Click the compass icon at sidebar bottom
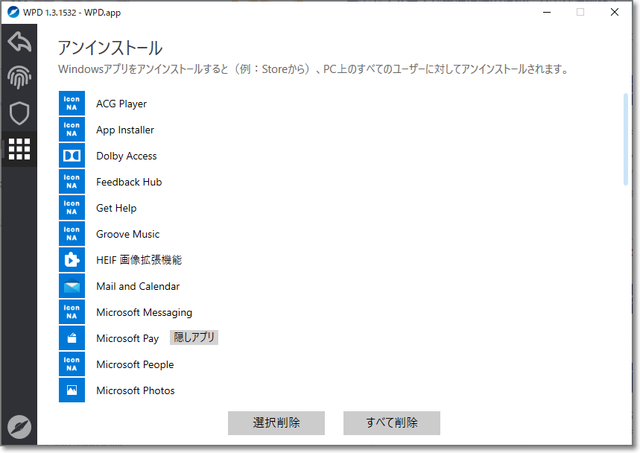 coord(19,426)
